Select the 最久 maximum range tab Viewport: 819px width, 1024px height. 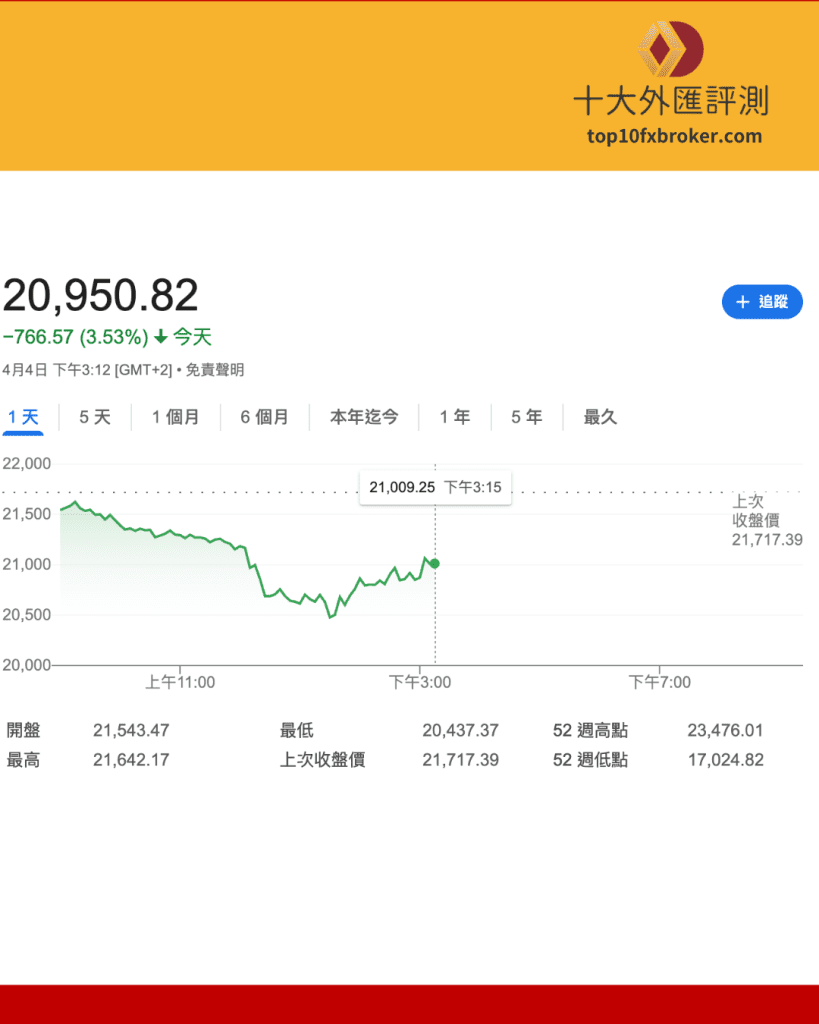(x=600, y=417)
